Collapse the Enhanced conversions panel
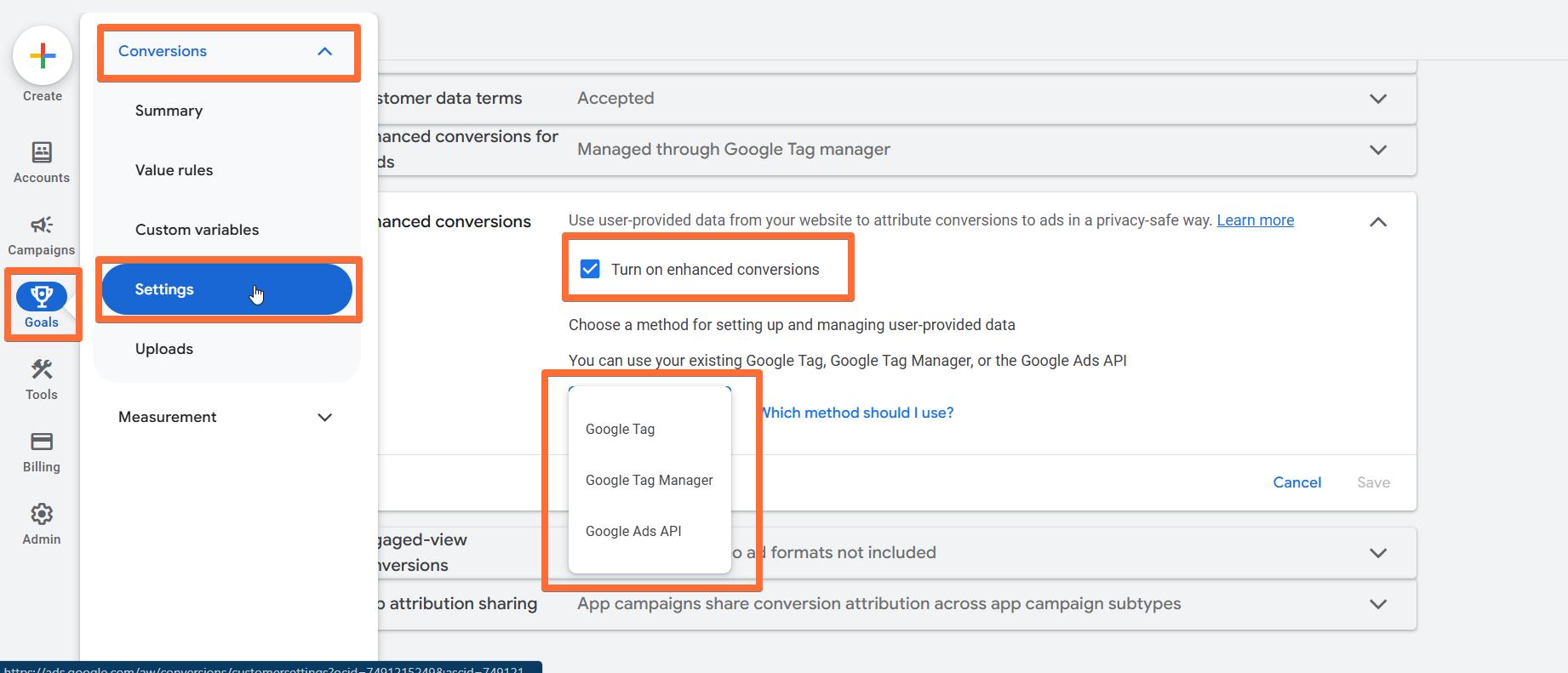The image size is (1568, 673). (1378, 222)
